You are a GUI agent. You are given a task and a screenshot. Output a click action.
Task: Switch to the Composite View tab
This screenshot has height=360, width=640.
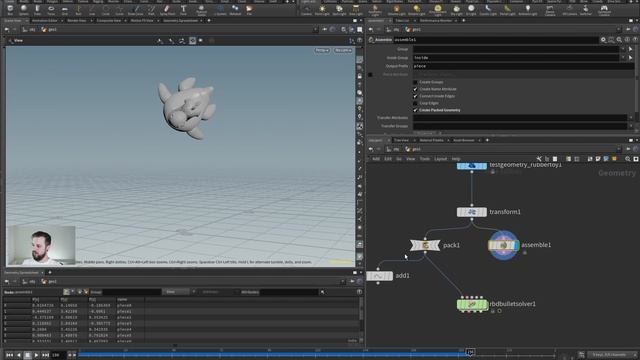click(x=109, y=20)
